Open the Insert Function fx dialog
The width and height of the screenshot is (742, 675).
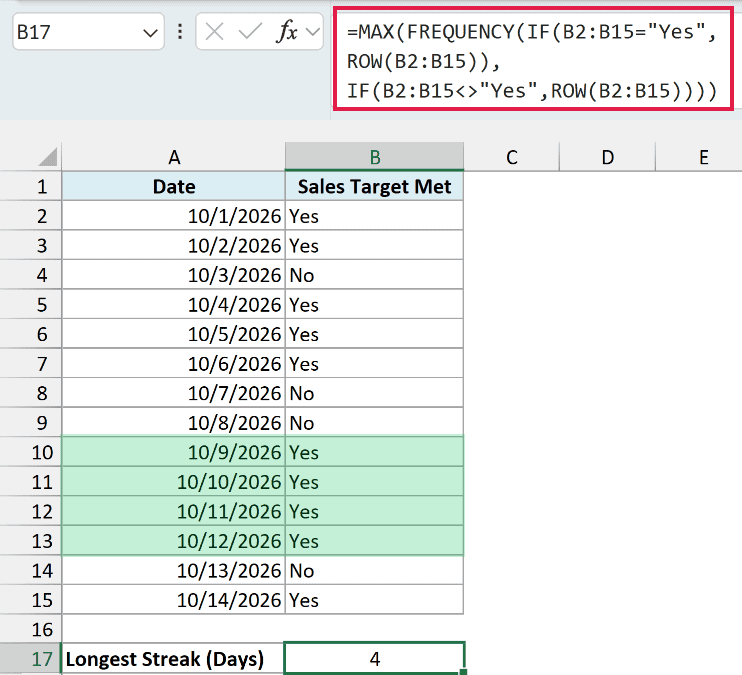pos(287,32)
